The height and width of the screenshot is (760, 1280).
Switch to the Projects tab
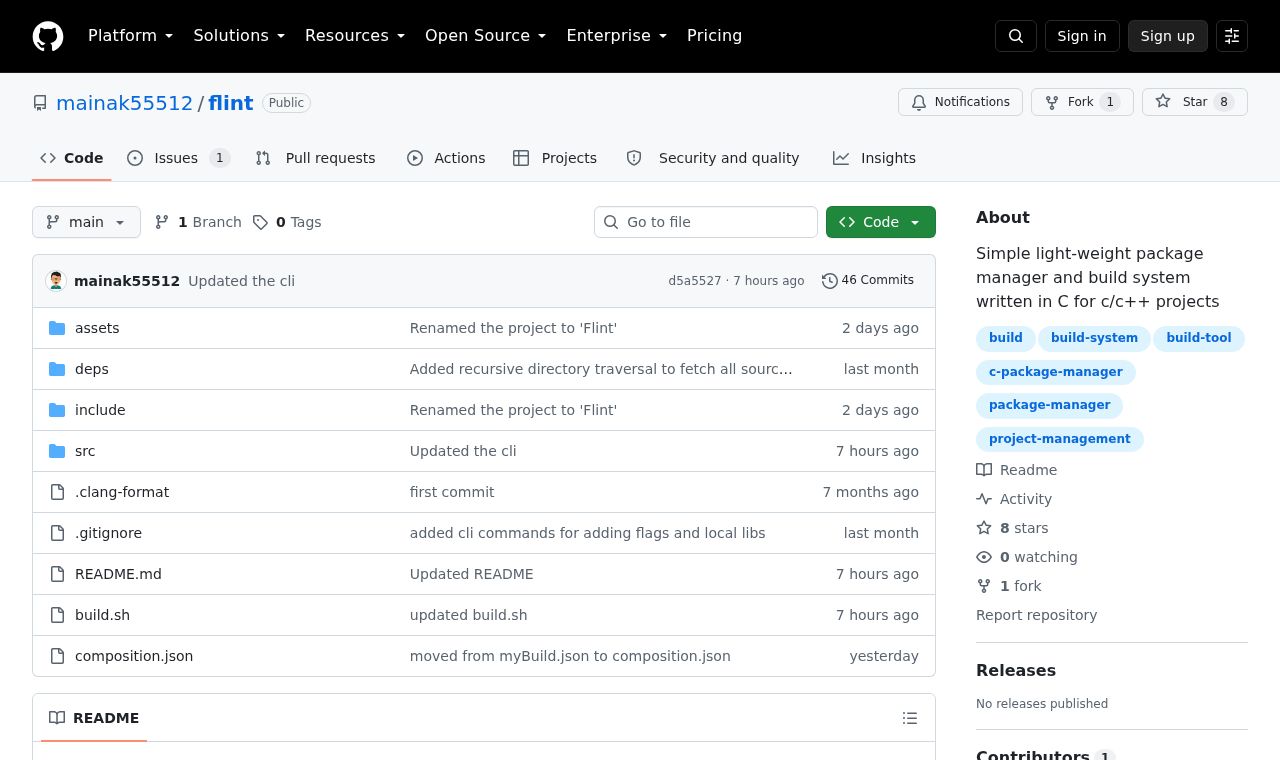coord(555,158)
